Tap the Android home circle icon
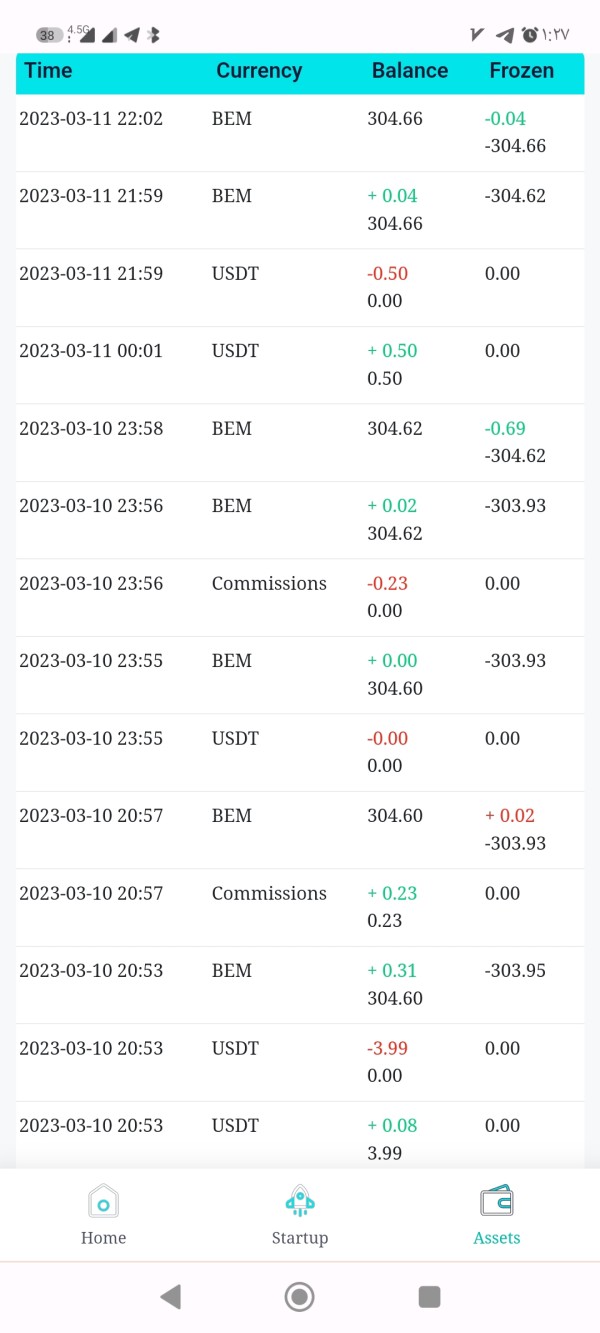This screenshot has width=600, height=1333. [x=299, y=1297]
